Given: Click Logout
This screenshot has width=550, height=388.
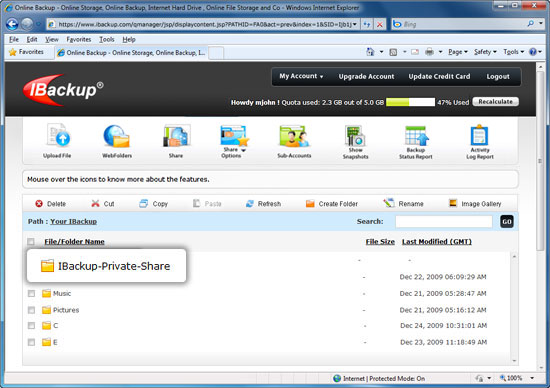Looking at the screenshot, I should [498, 76].
